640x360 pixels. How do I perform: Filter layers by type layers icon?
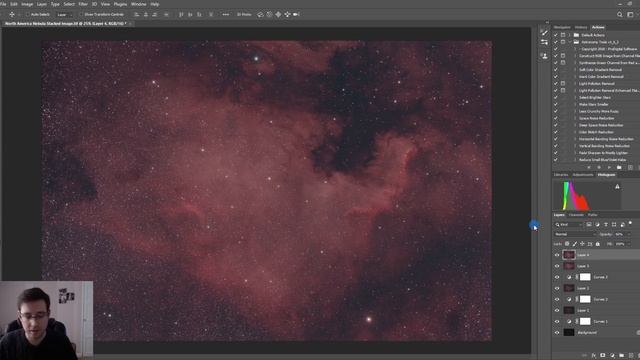[x=606, y=224]
